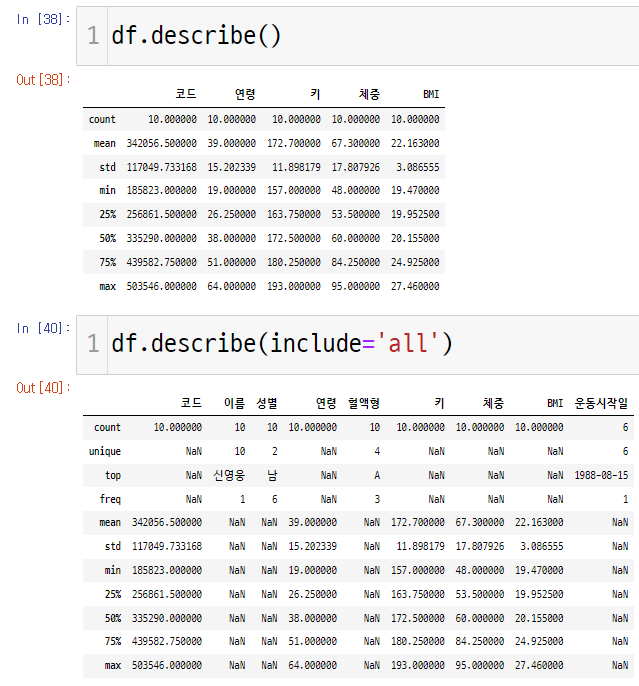Click top 이름 value 신영웅
The image size is (639, 686).
tap(229, 476)
